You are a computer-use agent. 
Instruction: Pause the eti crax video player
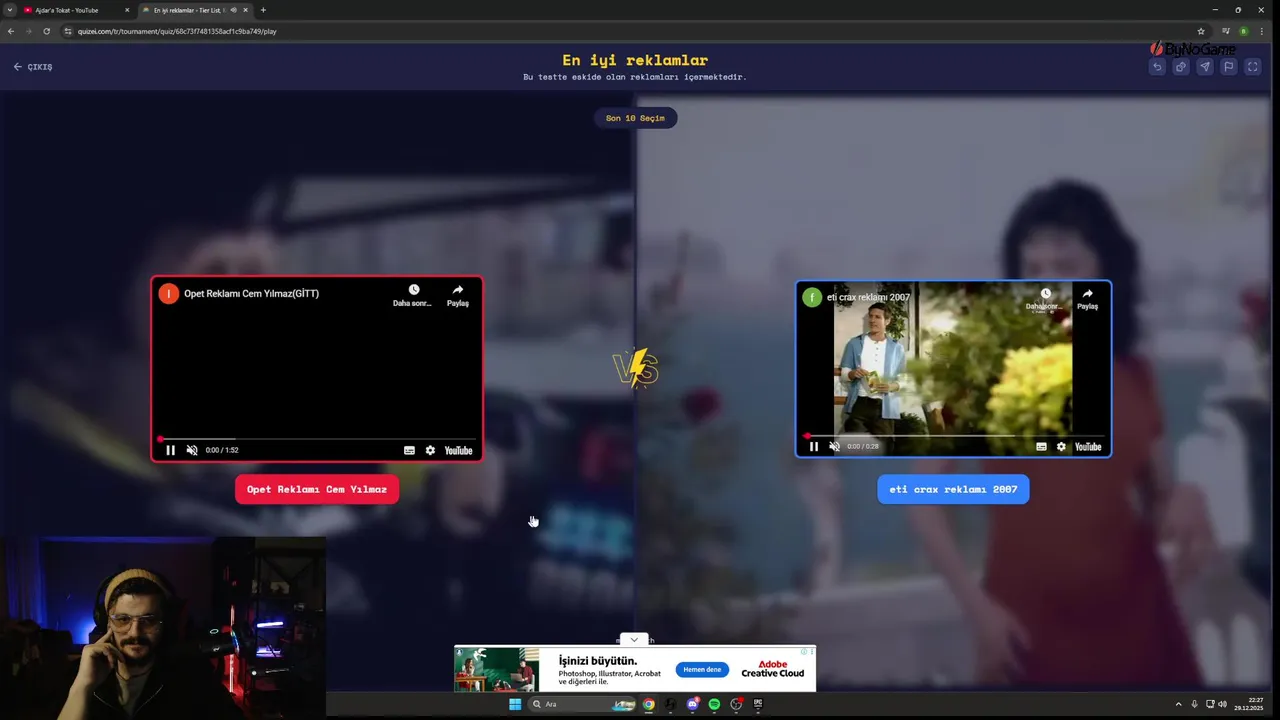814,447
